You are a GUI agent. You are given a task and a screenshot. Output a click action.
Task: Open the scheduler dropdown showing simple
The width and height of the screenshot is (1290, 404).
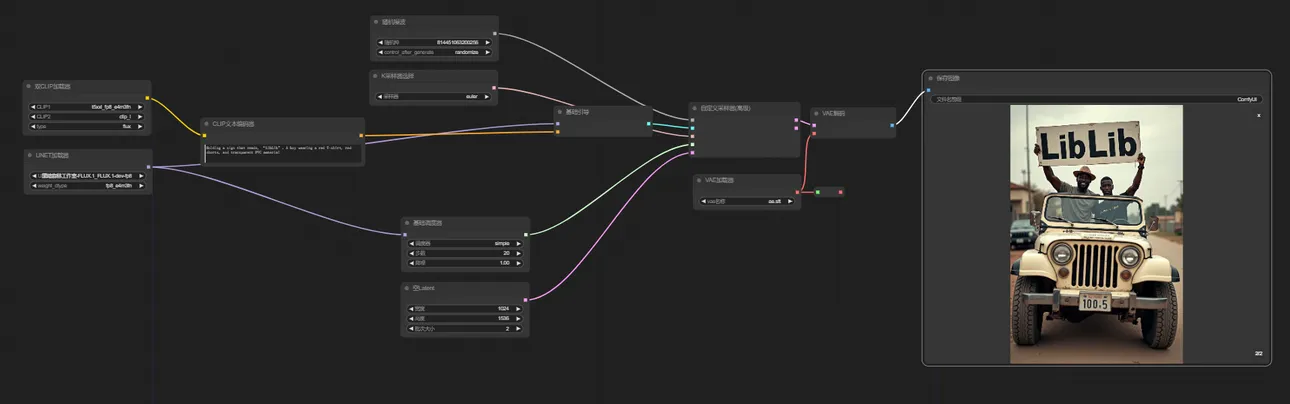click(465, 243)
